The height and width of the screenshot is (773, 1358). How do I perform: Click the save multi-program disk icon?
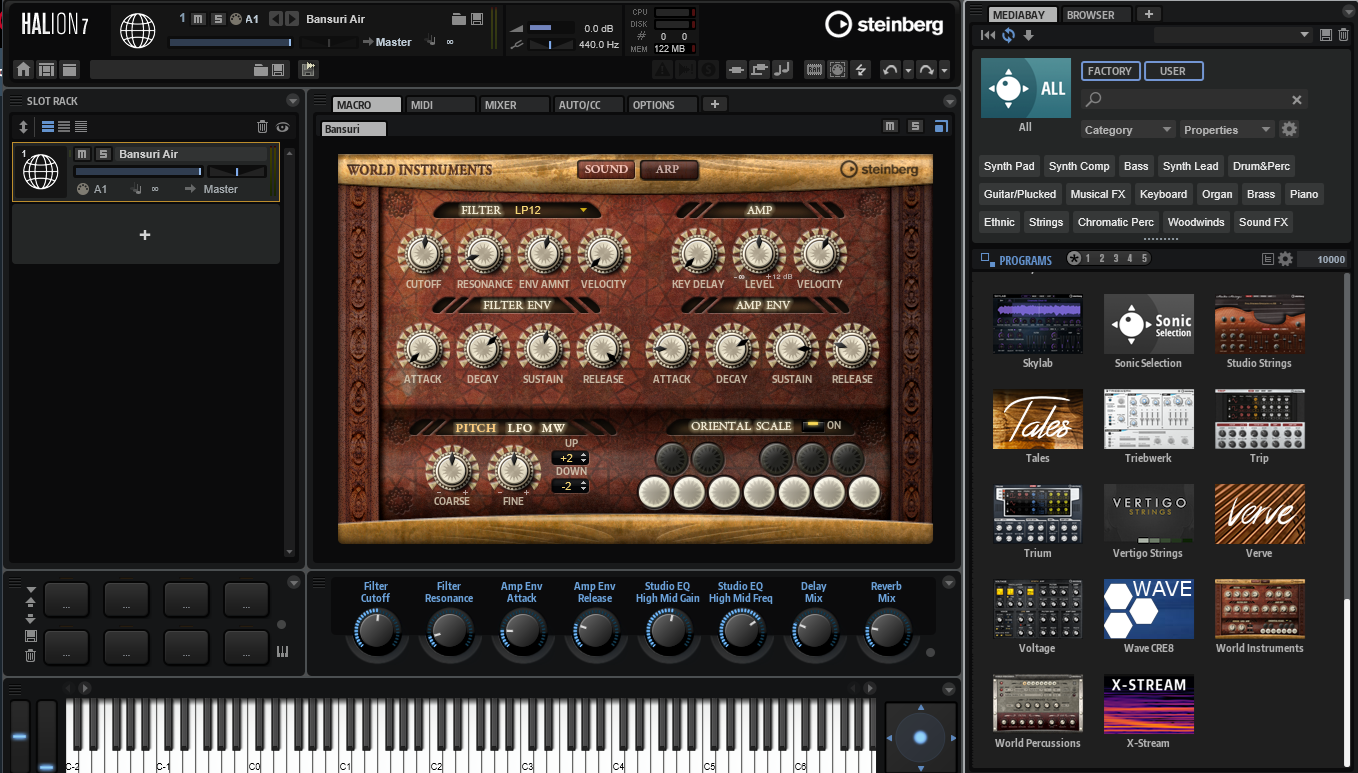click(277, 70)
